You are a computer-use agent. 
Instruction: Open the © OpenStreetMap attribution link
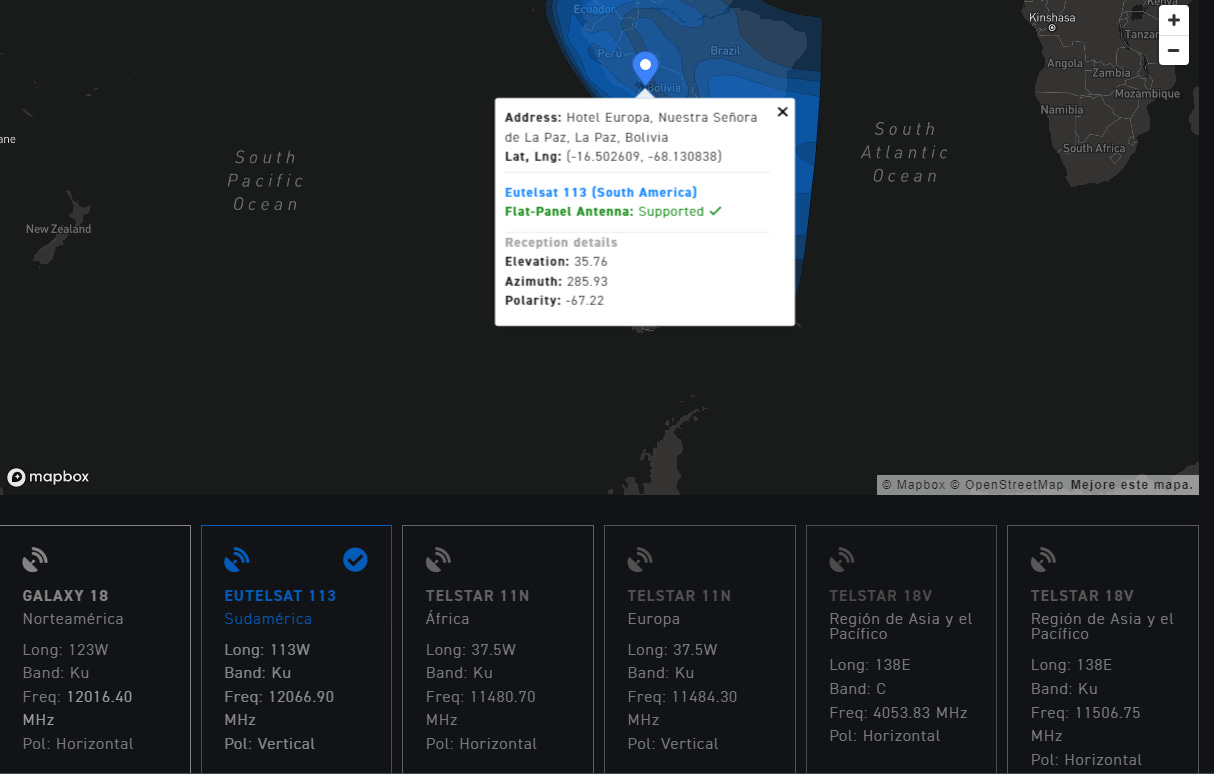pyautogui.click(x=1007, y=485)
